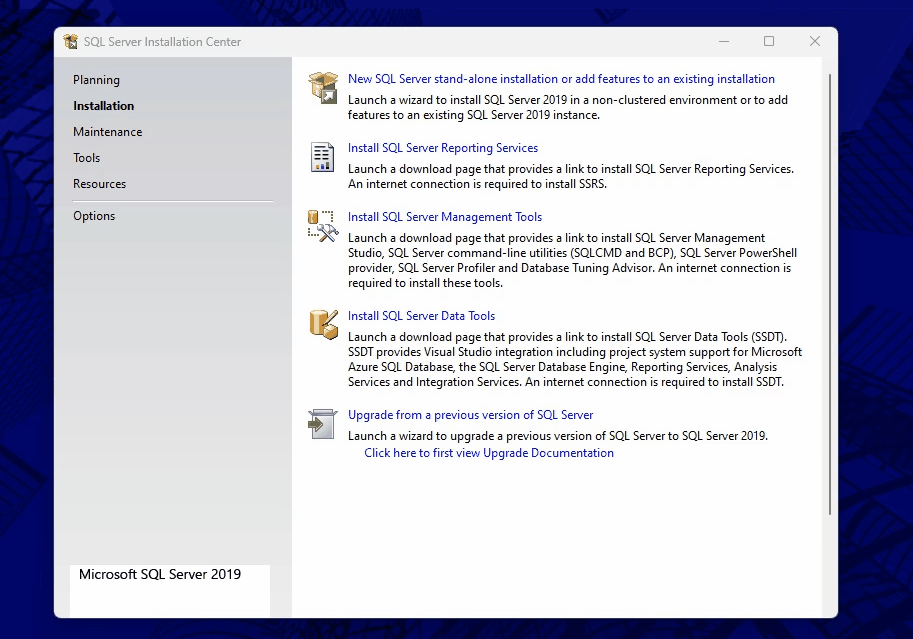This screenshot has width=913, height=639.
Task: Click the new stand-alone installation box icon
Action: coord(322,87)
